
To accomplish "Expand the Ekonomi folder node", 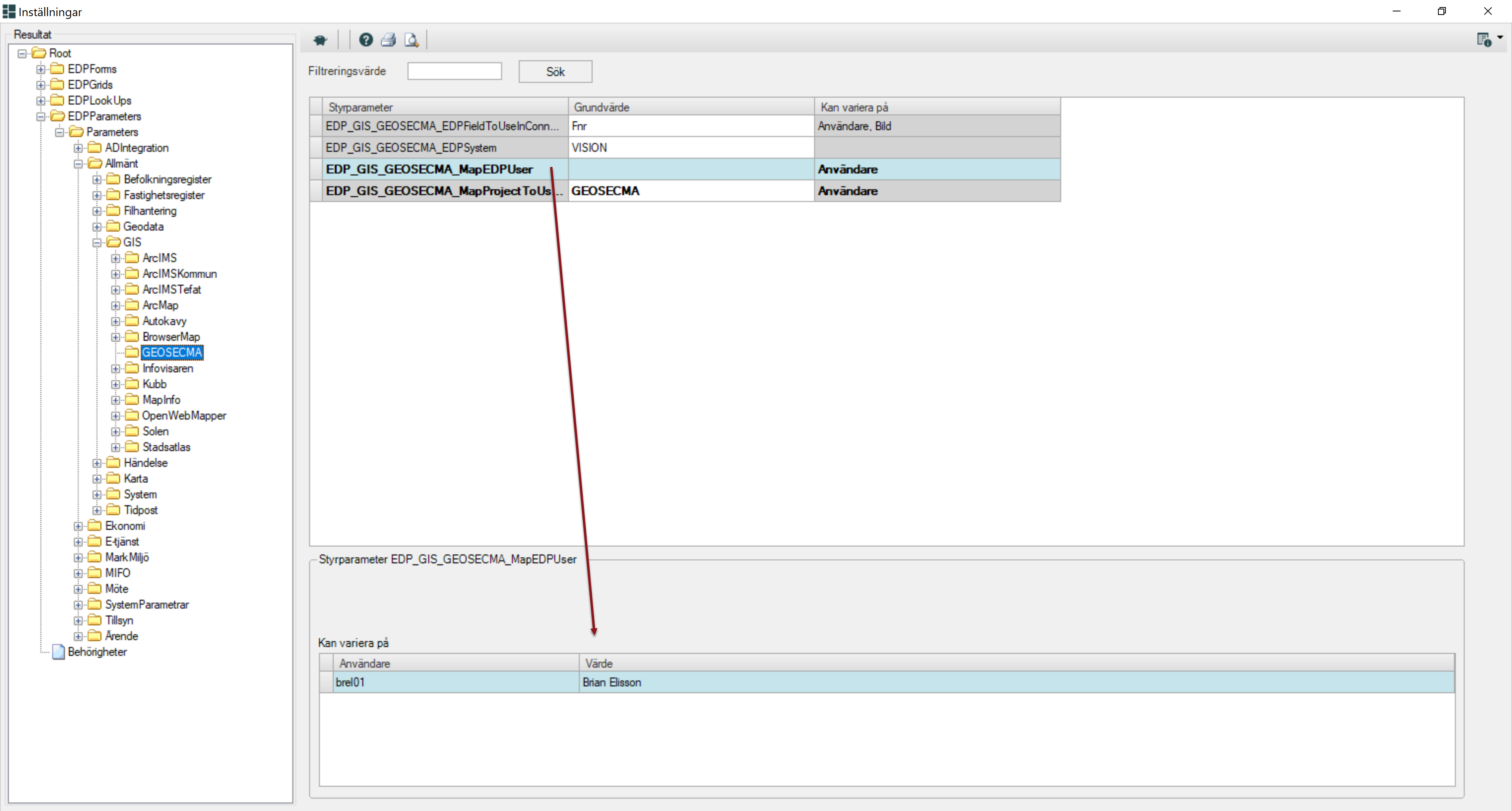I will tap(78, 526).
